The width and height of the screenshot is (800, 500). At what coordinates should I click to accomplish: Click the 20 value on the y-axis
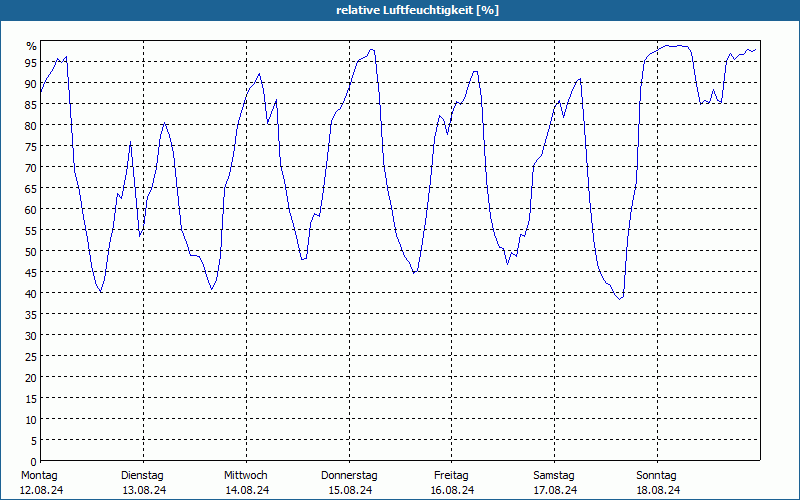point(31,378)
